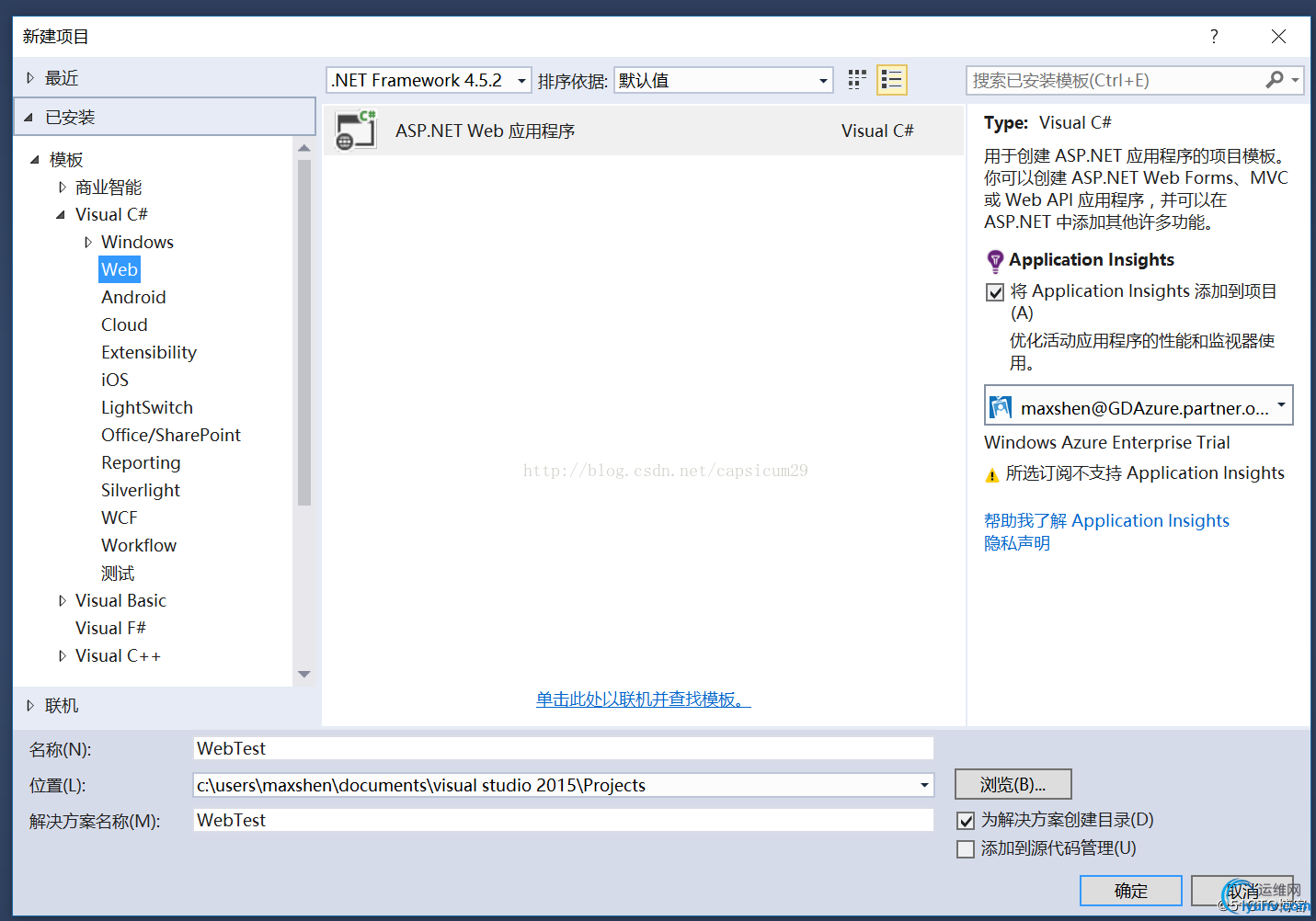1316x921 pixels.
Task: Select the Extensibility template category
Action: (x=149, y=352)
